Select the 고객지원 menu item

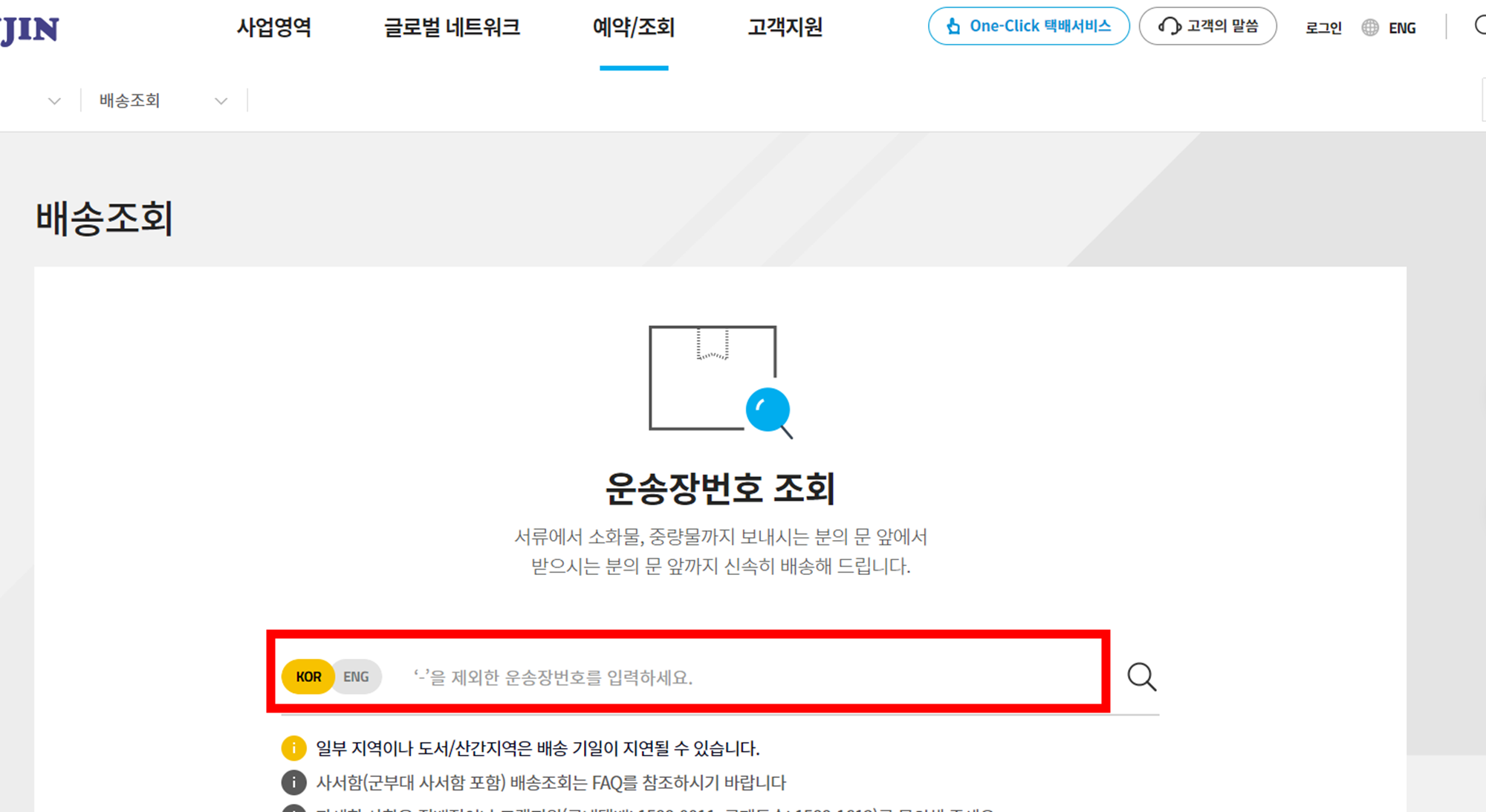point(785,27)
